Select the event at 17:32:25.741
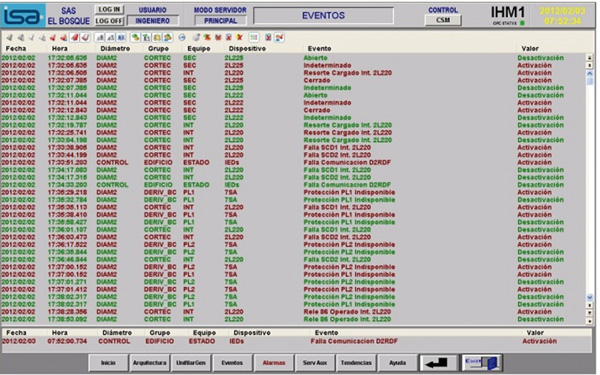The height and width of the screenshot is (375, 600). [x=292, y=132]
